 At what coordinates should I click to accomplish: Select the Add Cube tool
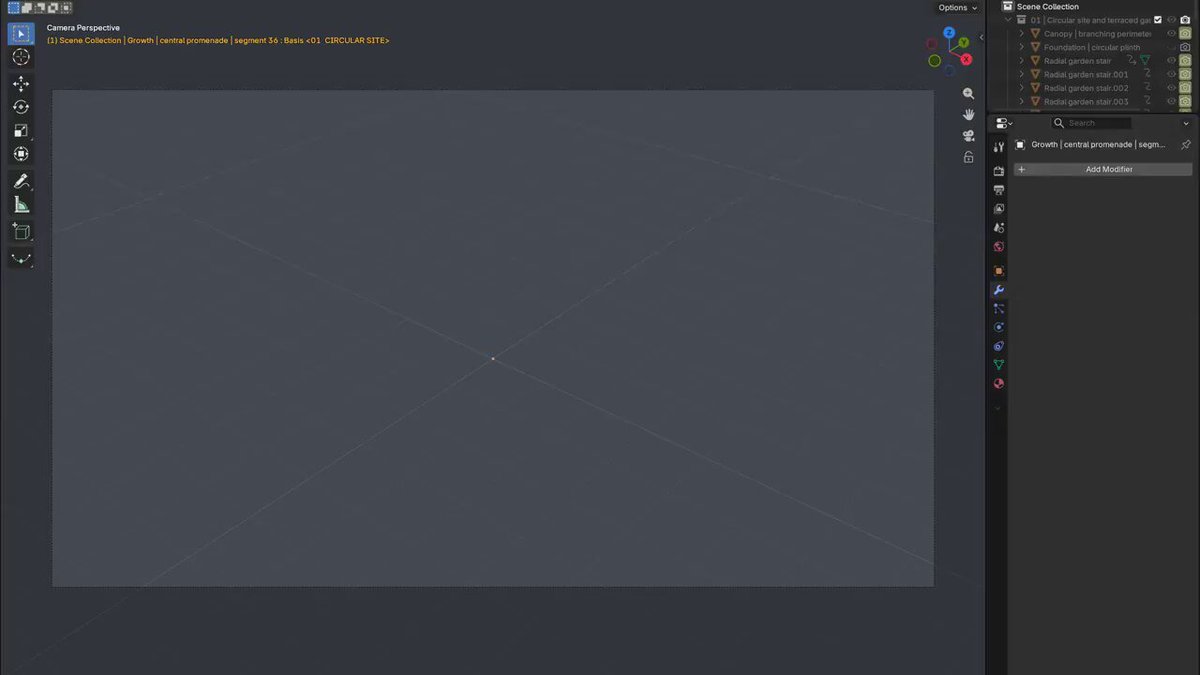21,232
